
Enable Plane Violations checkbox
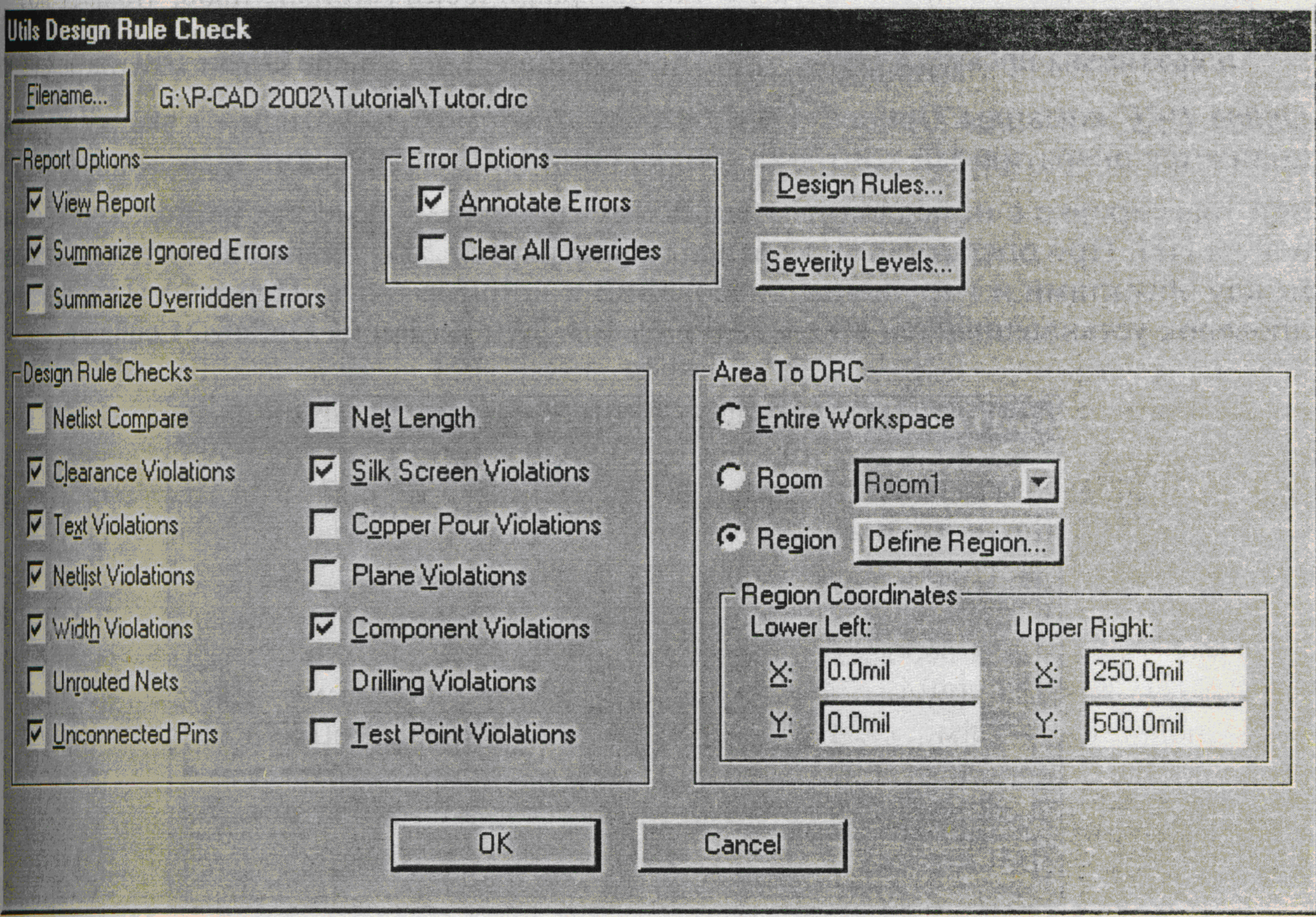coord(324,574)
